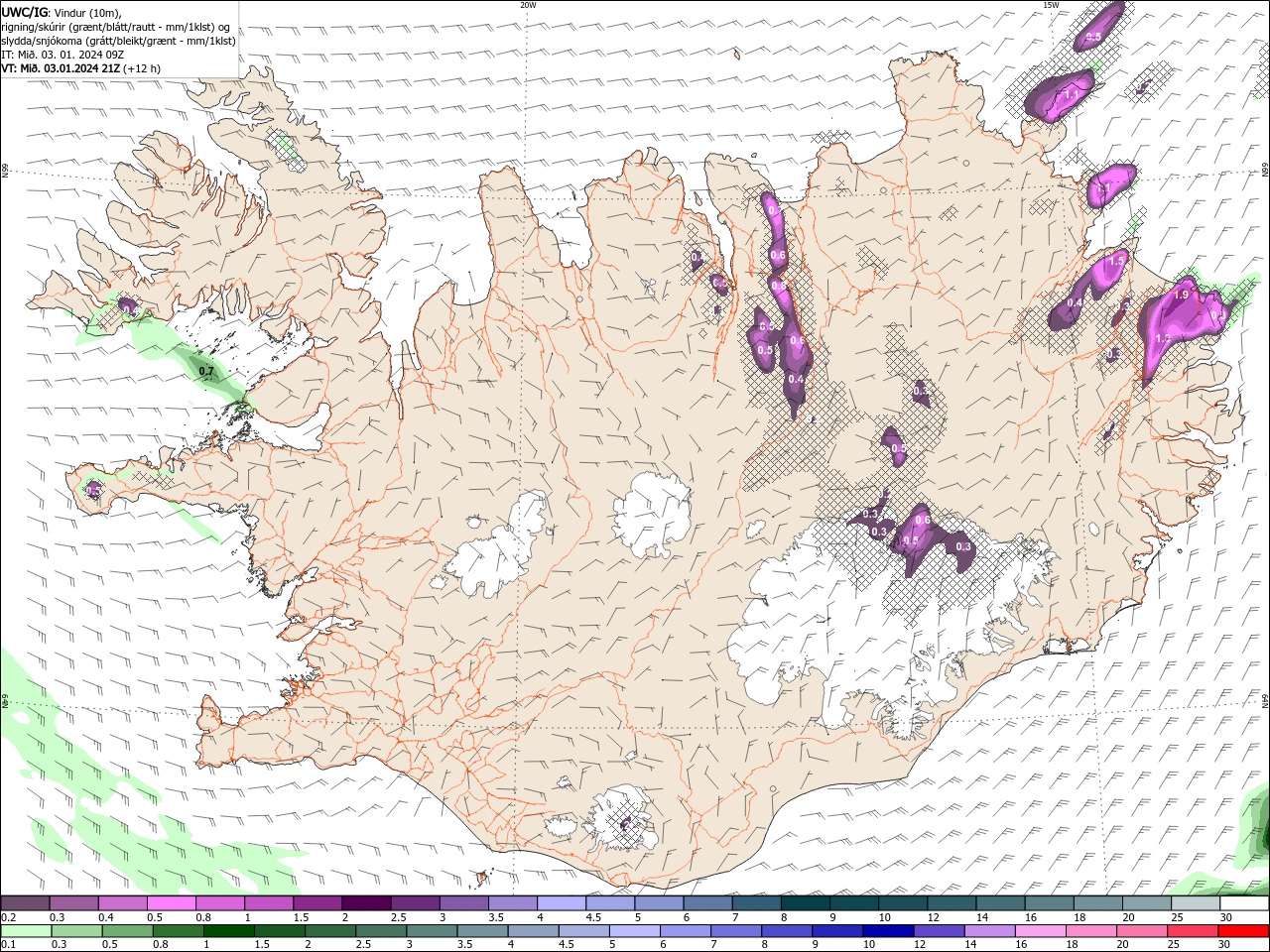Click the 'VT: Mið. 03.01.2024 21Z (+12 h)' line
Image resolution: width=1270 pixels, height=952 pixels.
(x=81, y=68)
